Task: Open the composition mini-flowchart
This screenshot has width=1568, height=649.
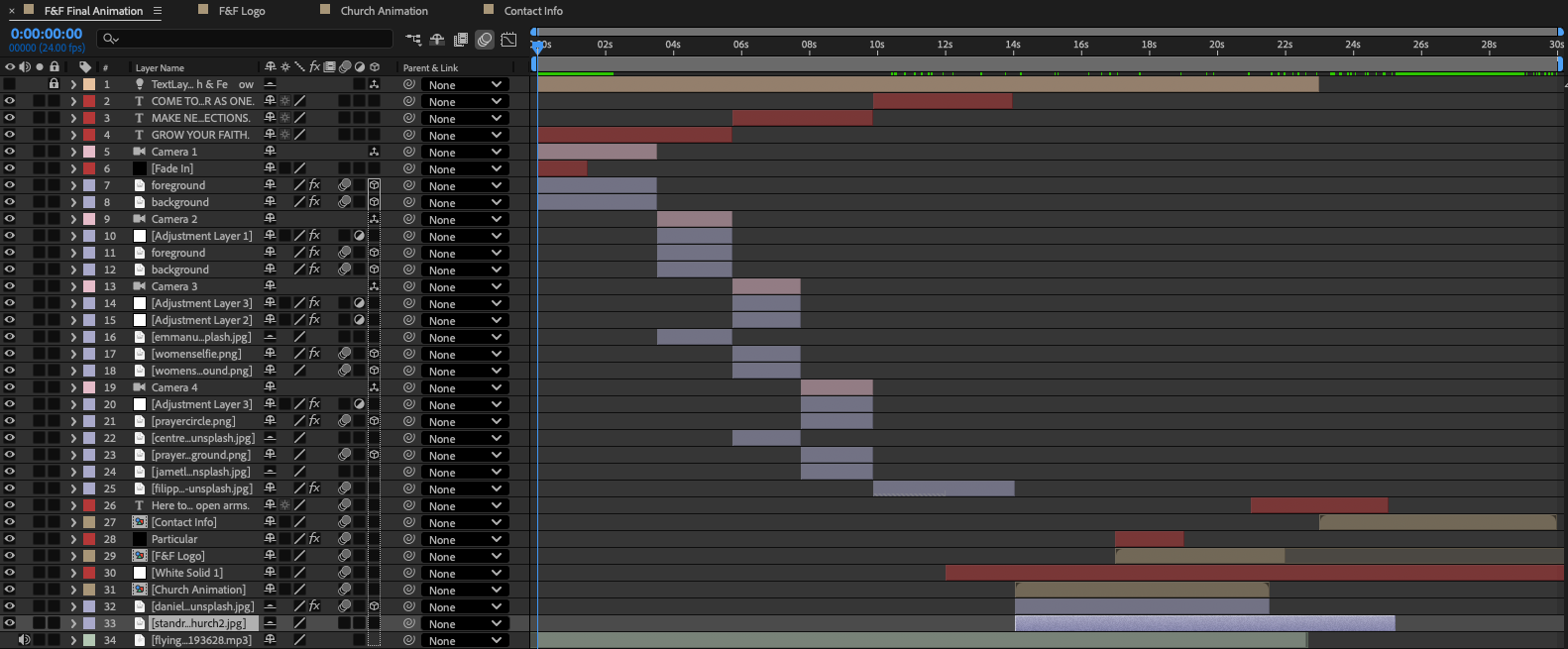Action: coord(413,40)
